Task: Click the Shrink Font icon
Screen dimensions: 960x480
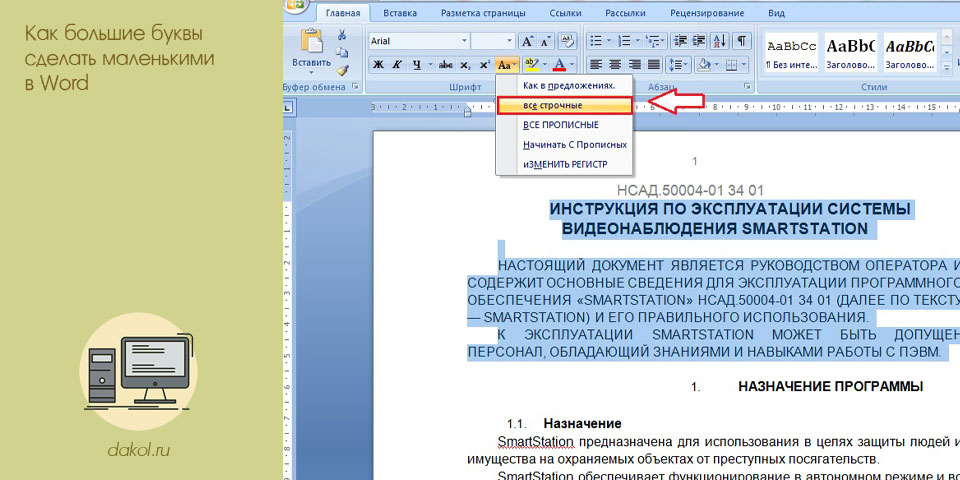Action: [x=547, y=41]
